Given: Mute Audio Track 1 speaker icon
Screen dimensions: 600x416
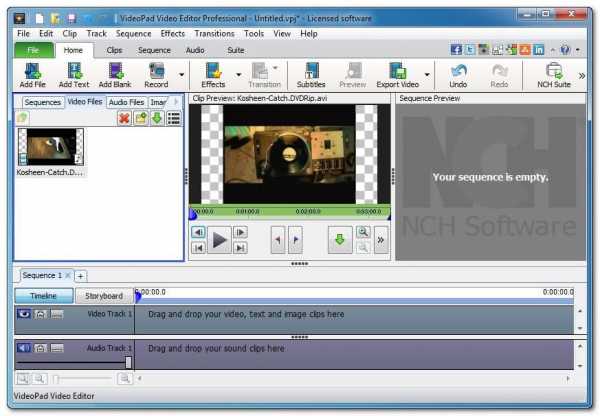Looking at the screenshot, I should pos(24,348).
